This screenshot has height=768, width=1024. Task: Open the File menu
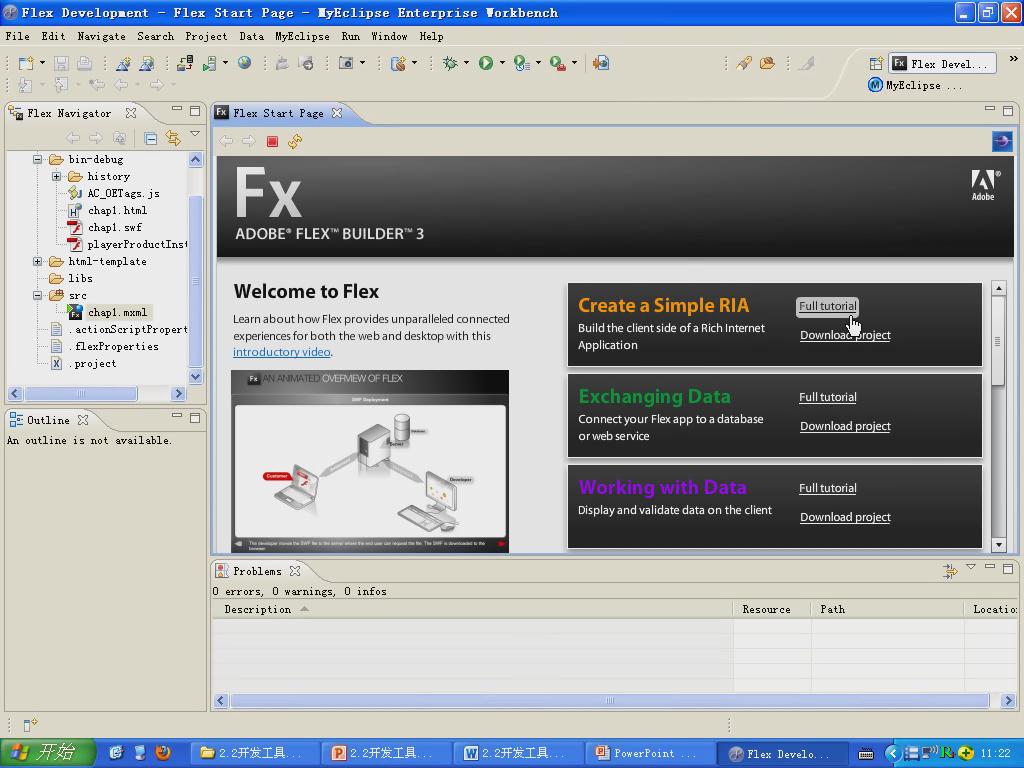click(x=18, y=36)
